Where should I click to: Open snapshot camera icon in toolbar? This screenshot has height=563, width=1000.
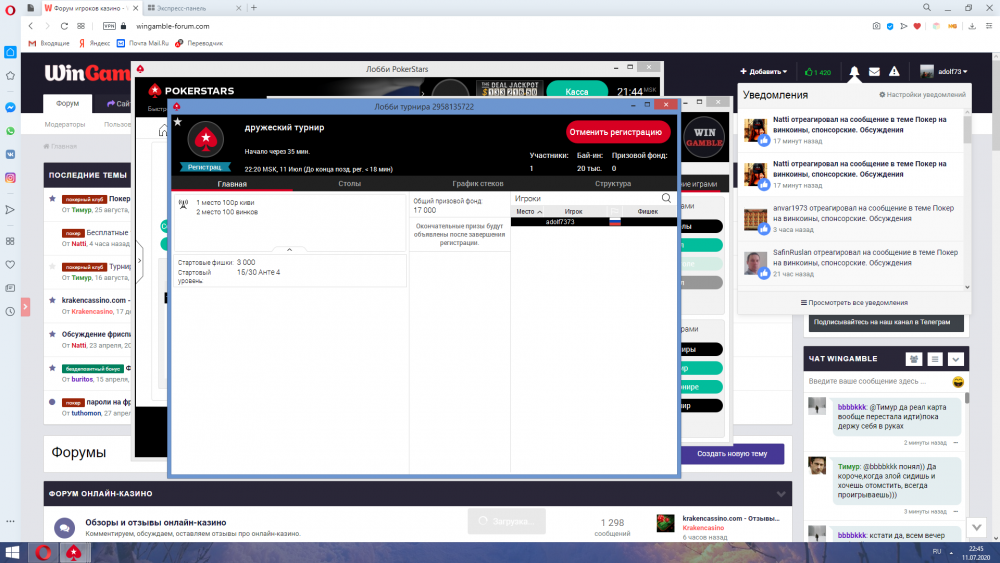(x=876, y=26)
